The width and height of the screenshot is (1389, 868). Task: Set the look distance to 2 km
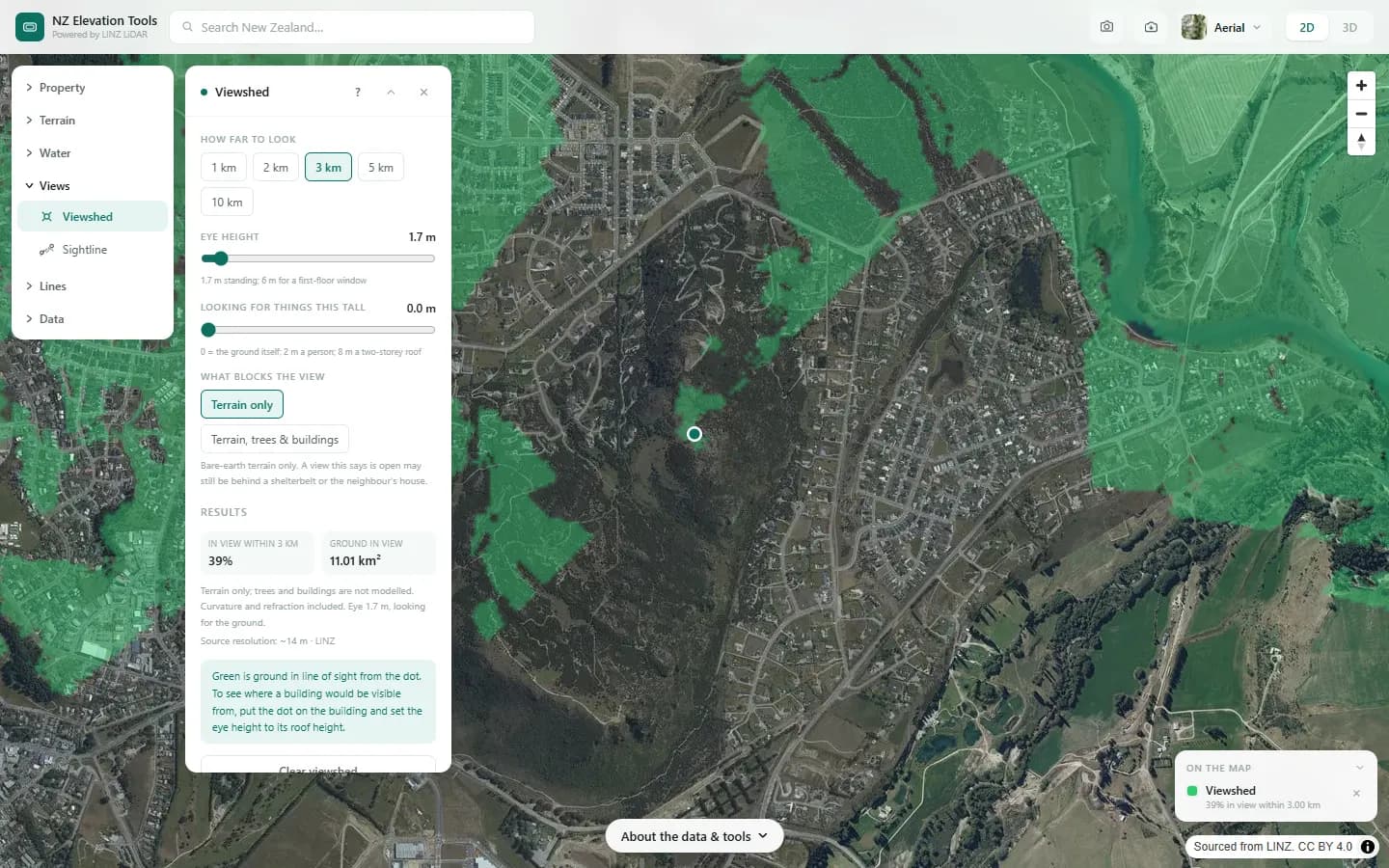276,168
